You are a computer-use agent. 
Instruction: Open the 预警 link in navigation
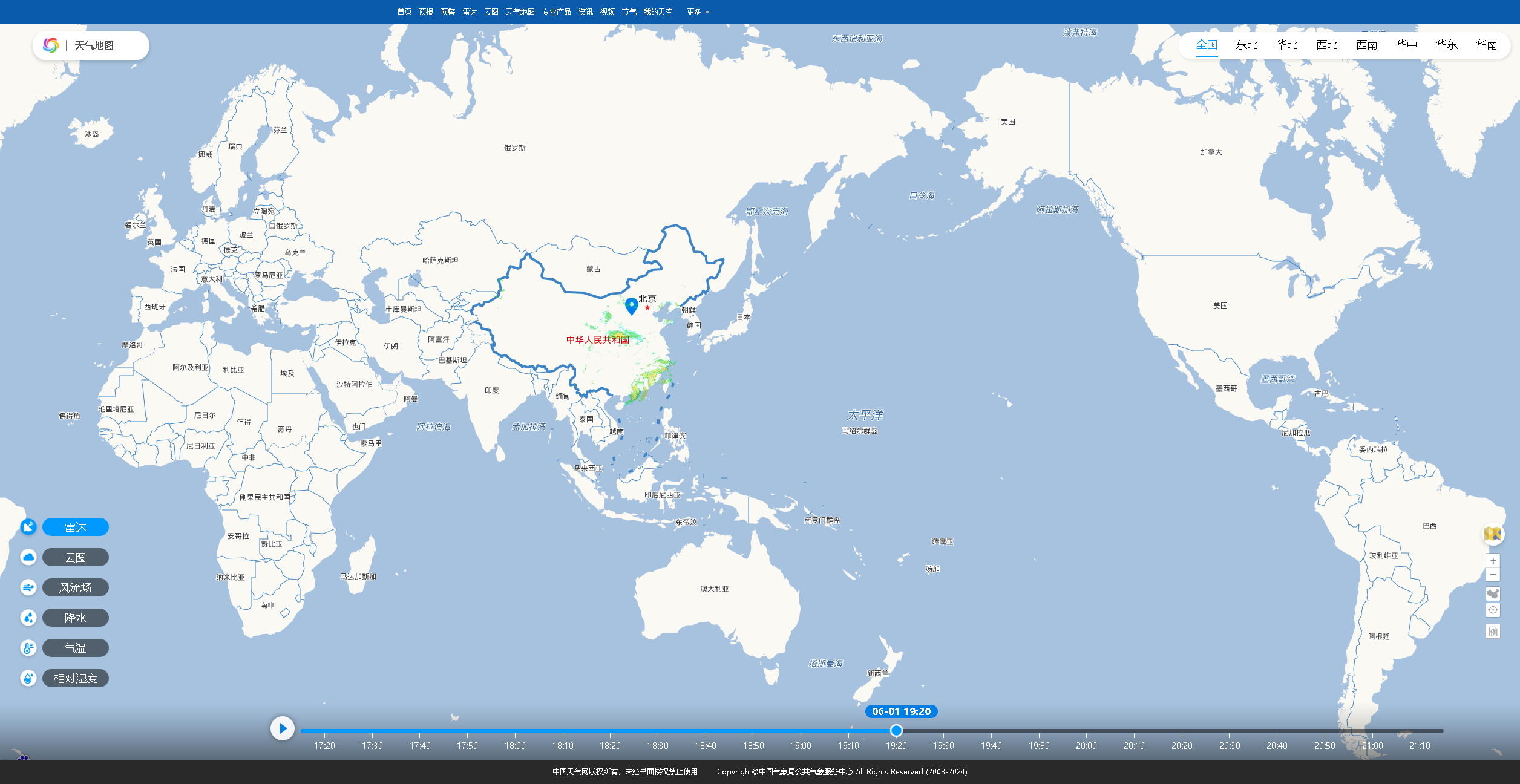pos(447,12)
